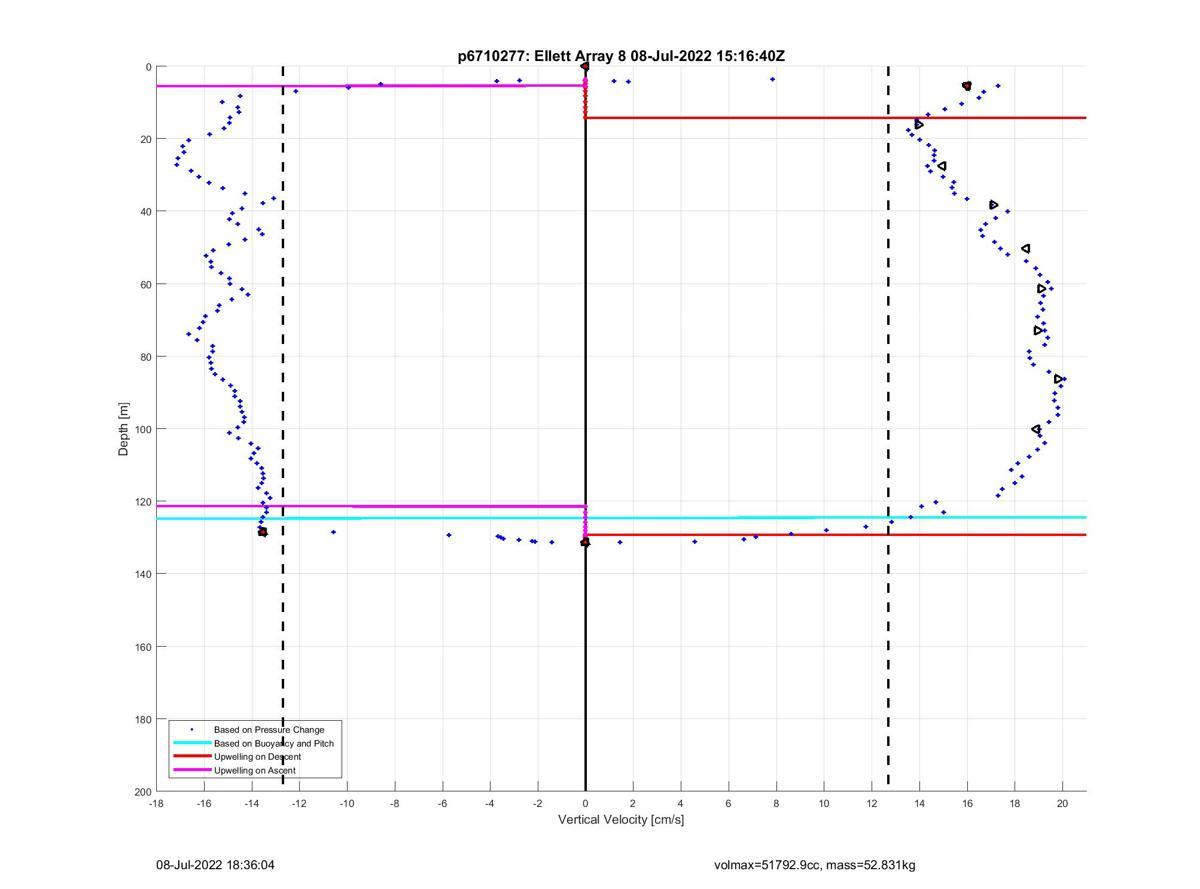
Task: Click the red marker near velocity -13.5 at bottom
Action: pos(263,532)
